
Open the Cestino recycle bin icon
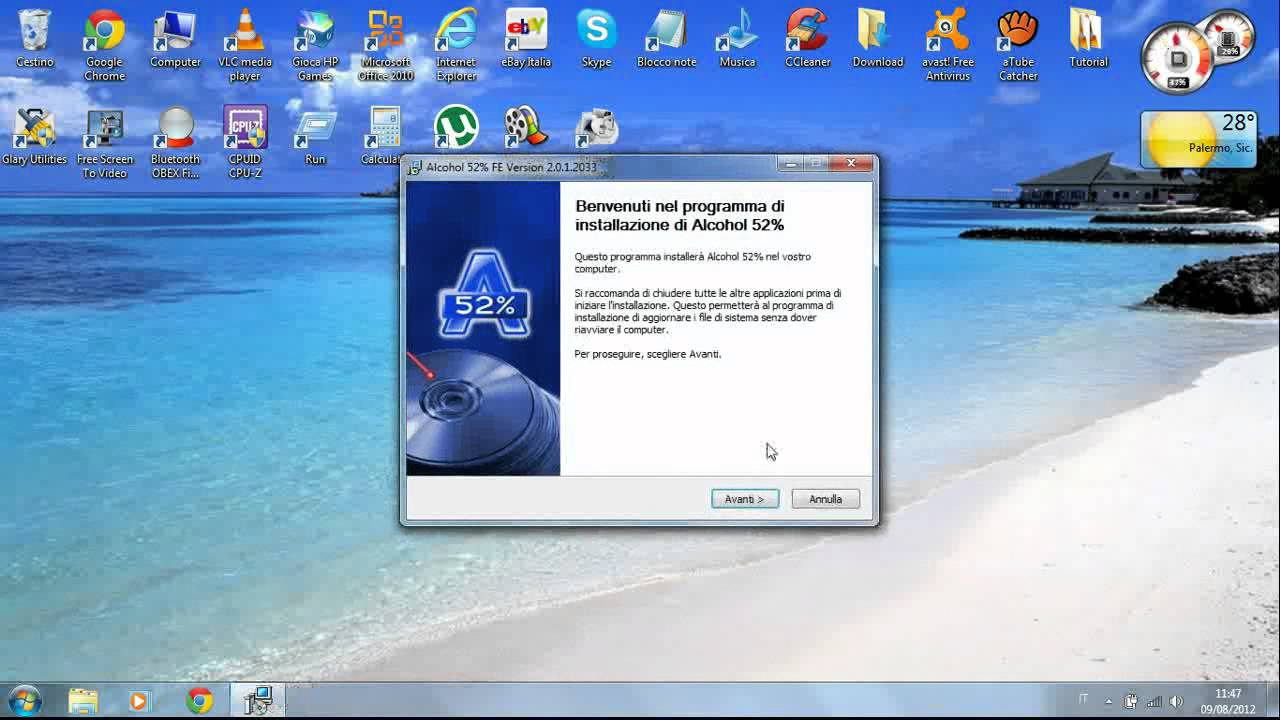pyautogui.click(x=35, y=39)
